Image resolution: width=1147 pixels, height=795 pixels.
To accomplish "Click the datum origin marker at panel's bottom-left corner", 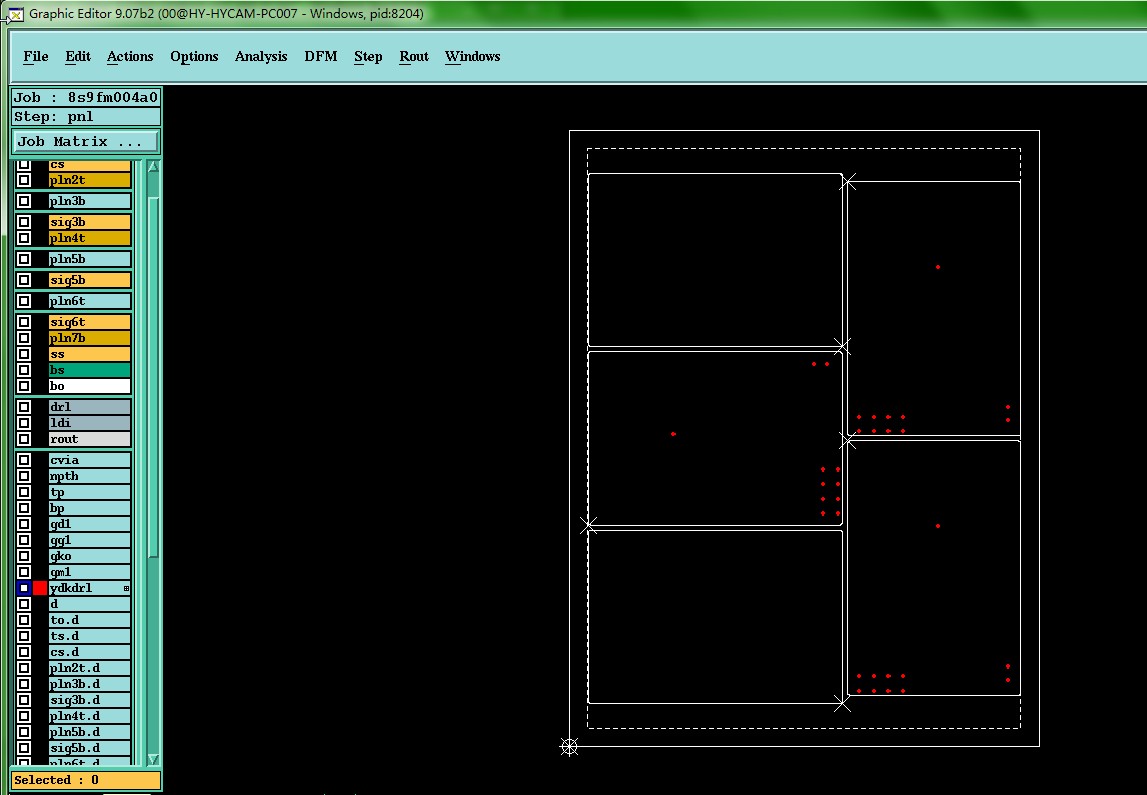I will (x=569, y=747).
